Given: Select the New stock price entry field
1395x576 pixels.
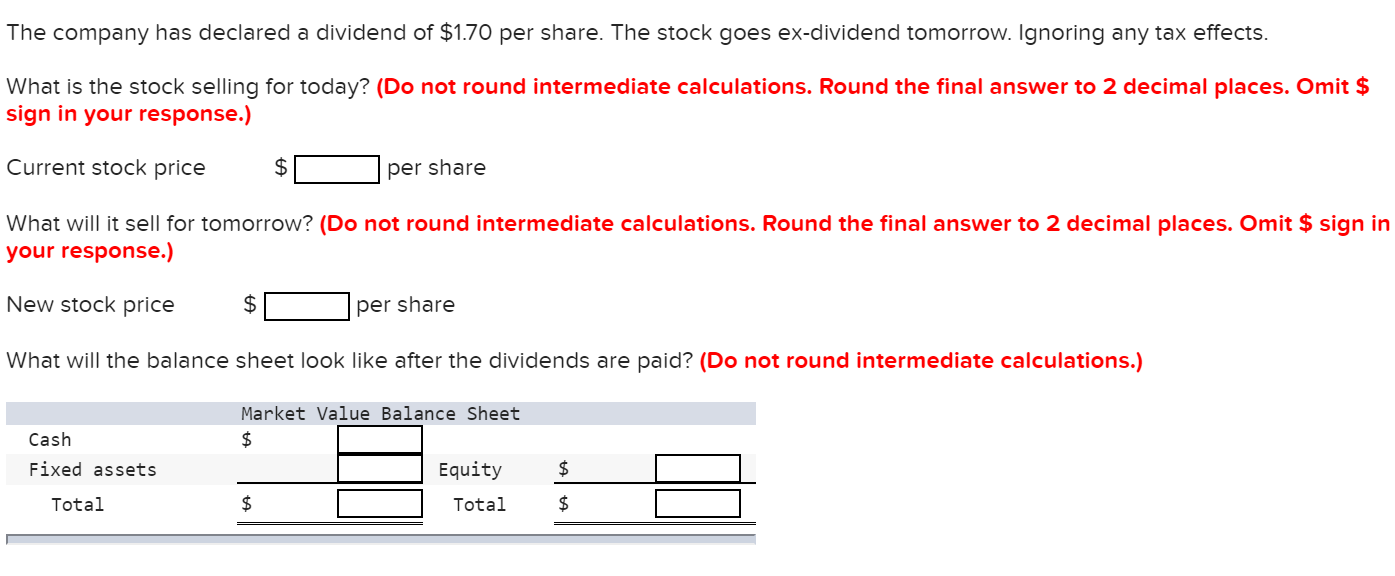Looking at the screenshot, I should pyautogui.click(x=304, y=305).
